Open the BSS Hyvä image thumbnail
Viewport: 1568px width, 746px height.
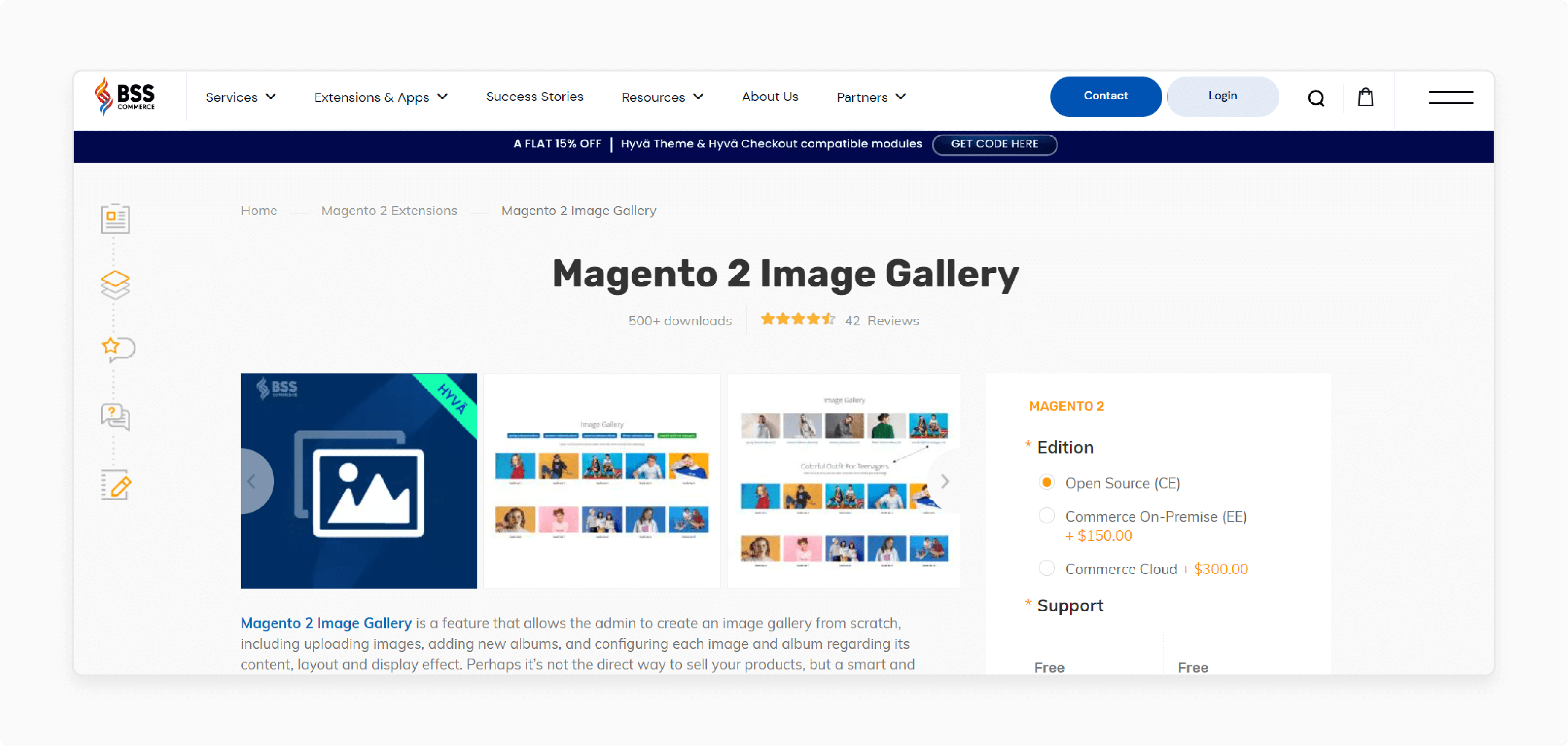click(358, 481)
